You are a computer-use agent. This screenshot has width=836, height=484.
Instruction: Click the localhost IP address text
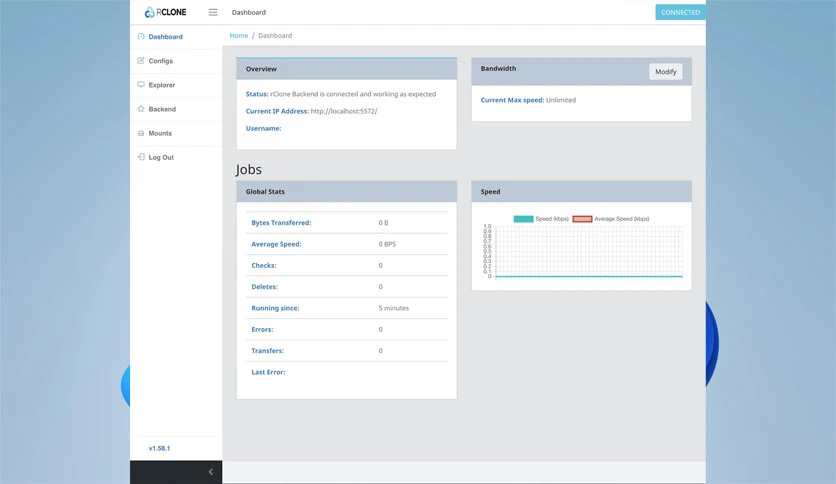click(x=344, y=111)
